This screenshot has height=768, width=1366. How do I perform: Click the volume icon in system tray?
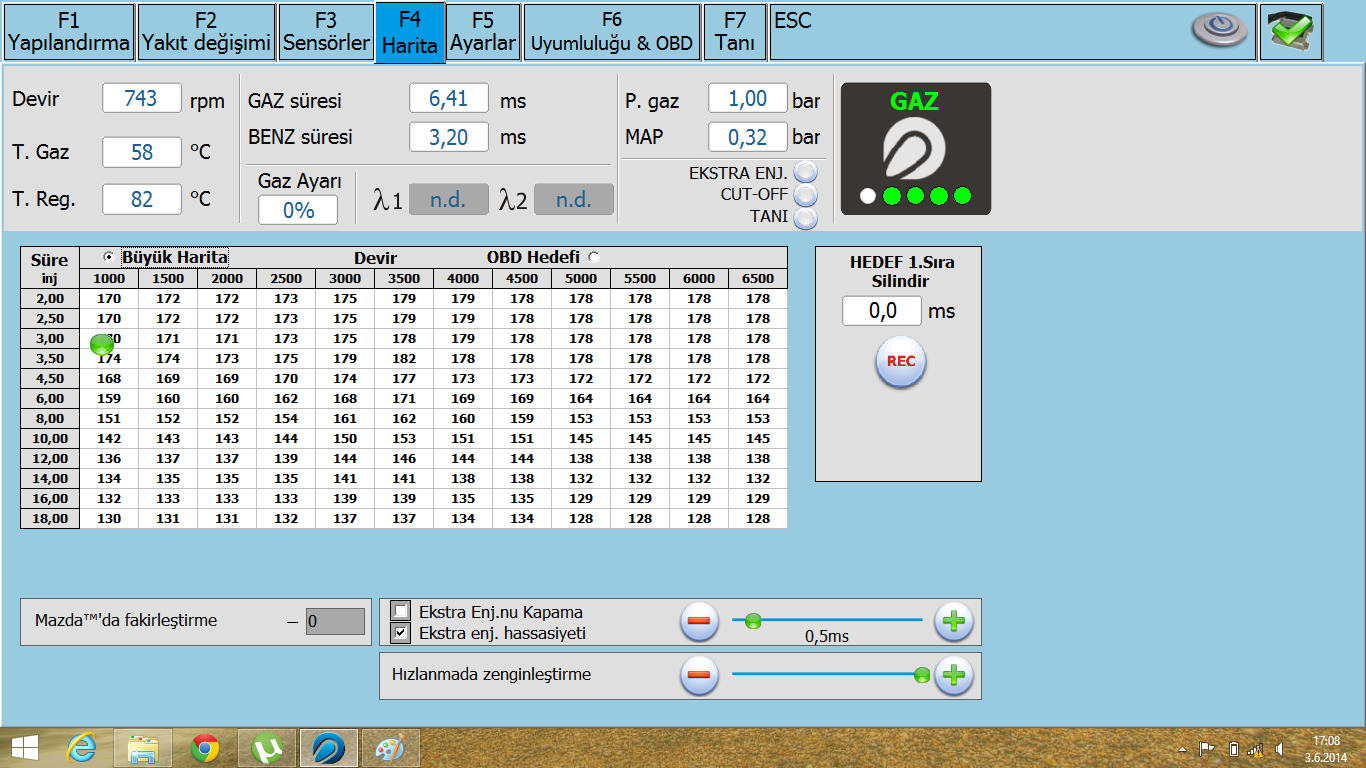pos(1279,749)
